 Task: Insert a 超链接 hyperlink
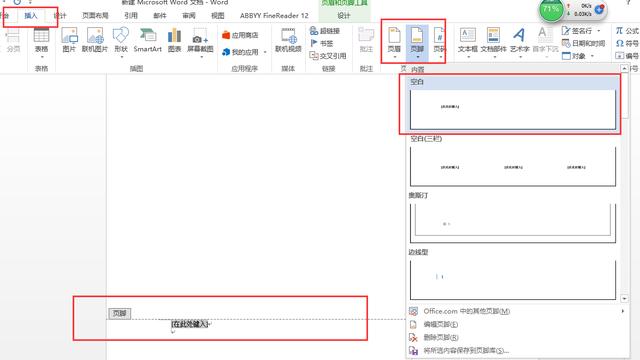tap(325, 31)
